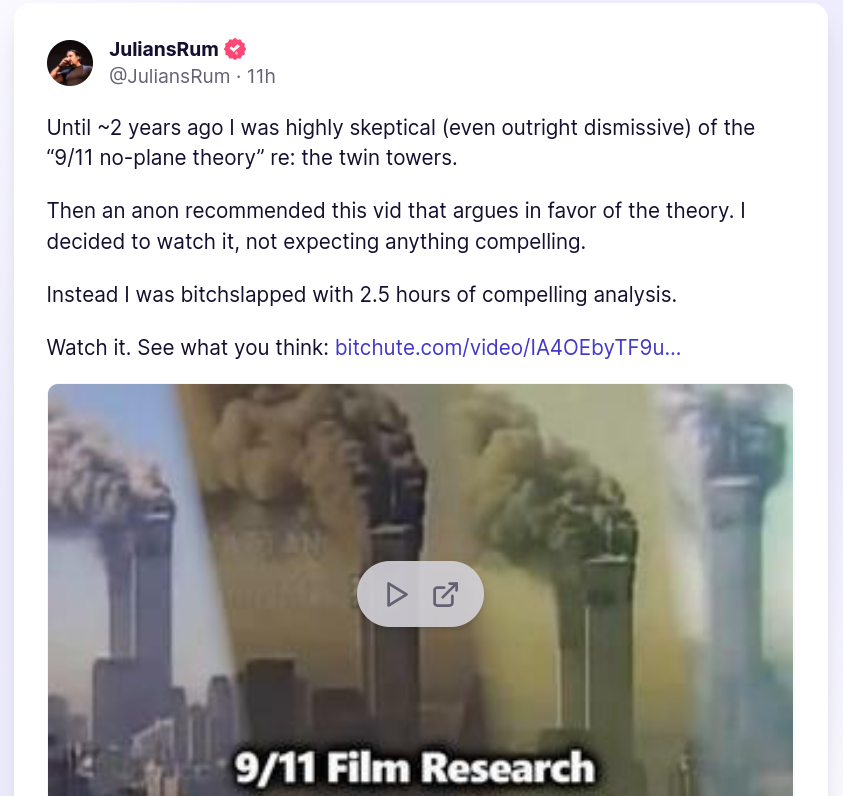
Task: Click the pink verified badge beside JuliansRum
Action: click(x=235, y=49)
